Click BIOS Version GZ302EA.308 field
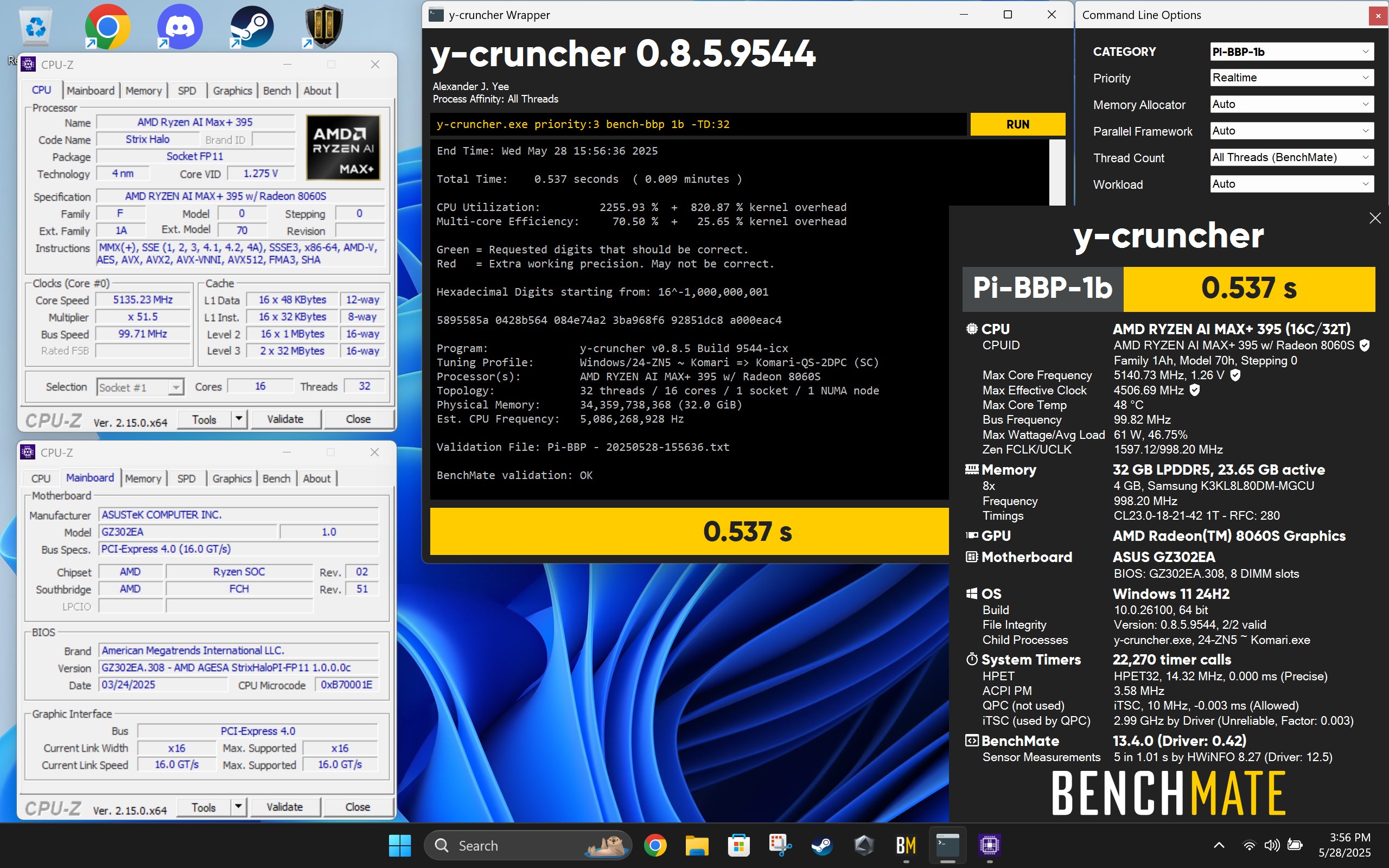The image size is (1389, 868). [x=239, y=668]
